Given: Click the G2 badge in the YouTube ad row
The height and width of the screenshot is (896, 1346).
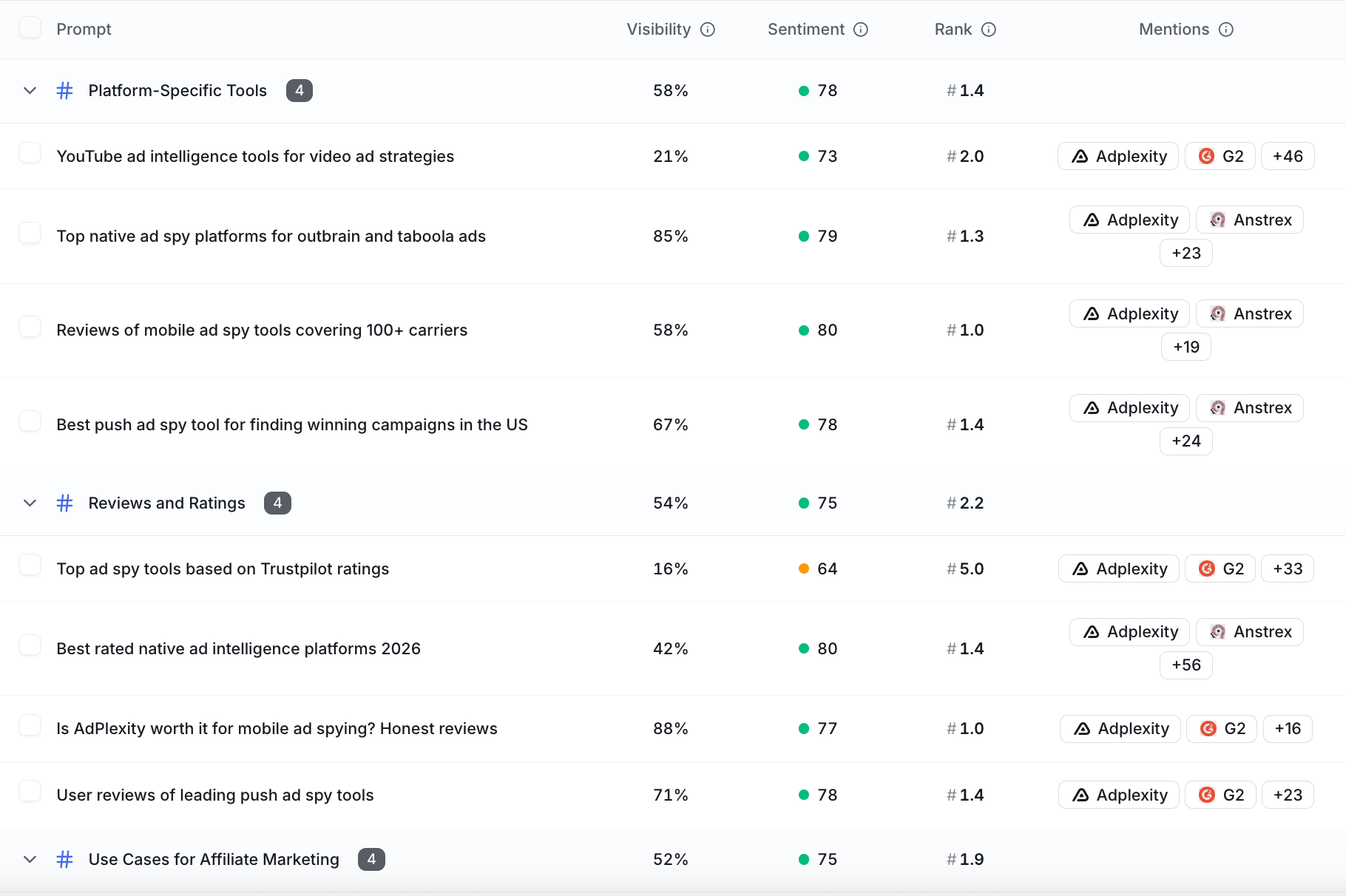Looking at the screenshot, I should click(1220, 156).
